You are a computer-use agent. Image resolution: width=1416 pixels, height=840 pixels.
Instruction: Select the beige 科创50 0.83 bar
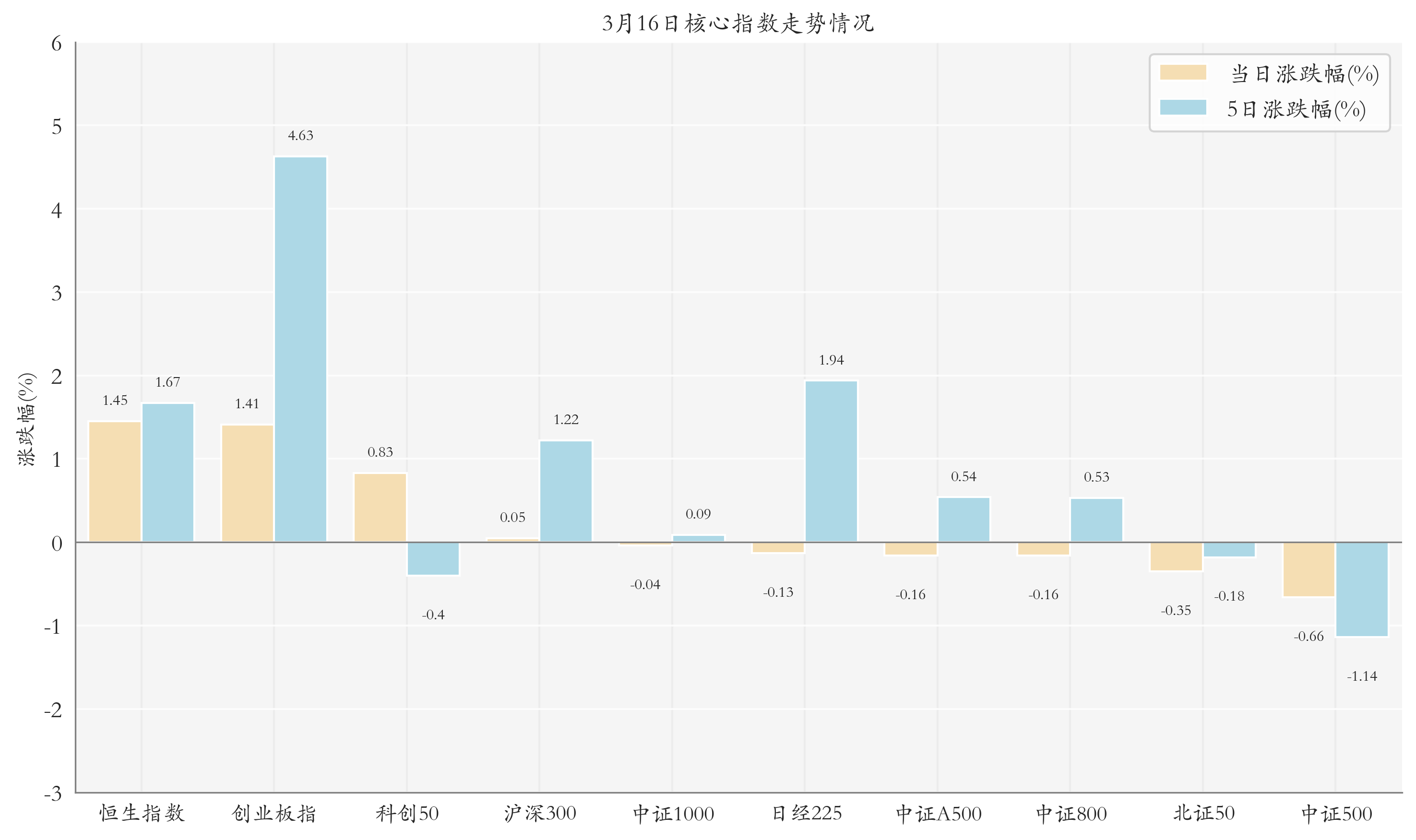[380, 508]
